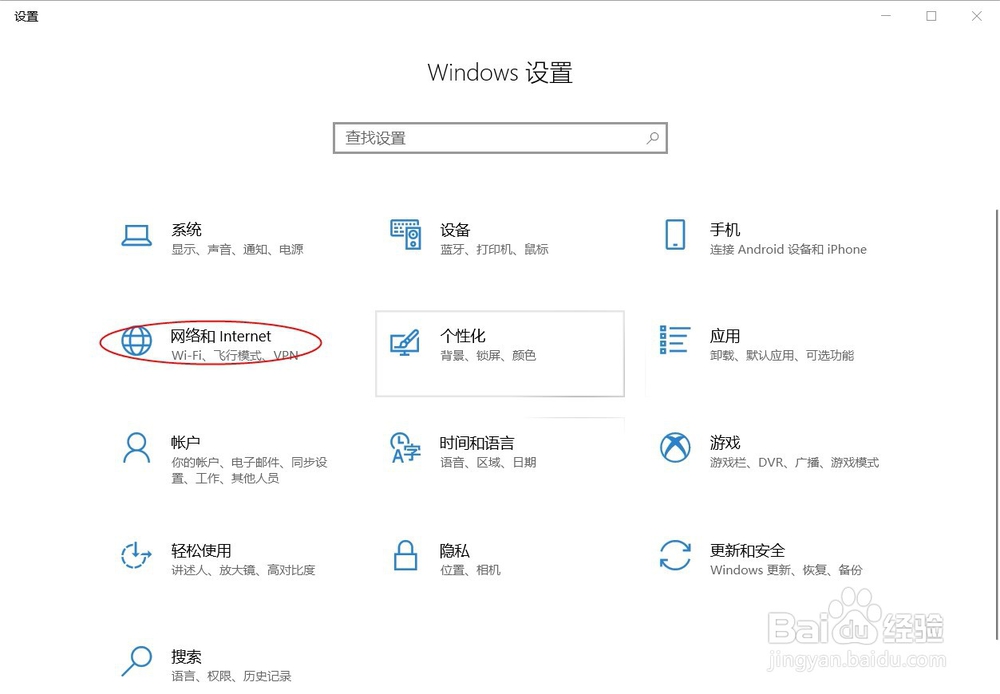
Task: Click the description 讲述人、放大镜、高对比度
Action: click(243, 570)
